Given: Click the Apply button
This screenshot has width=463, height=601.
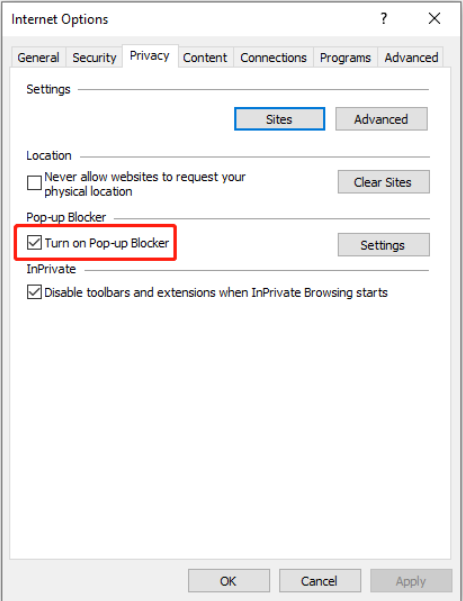Looking at the screenshot, I should 411,581.
